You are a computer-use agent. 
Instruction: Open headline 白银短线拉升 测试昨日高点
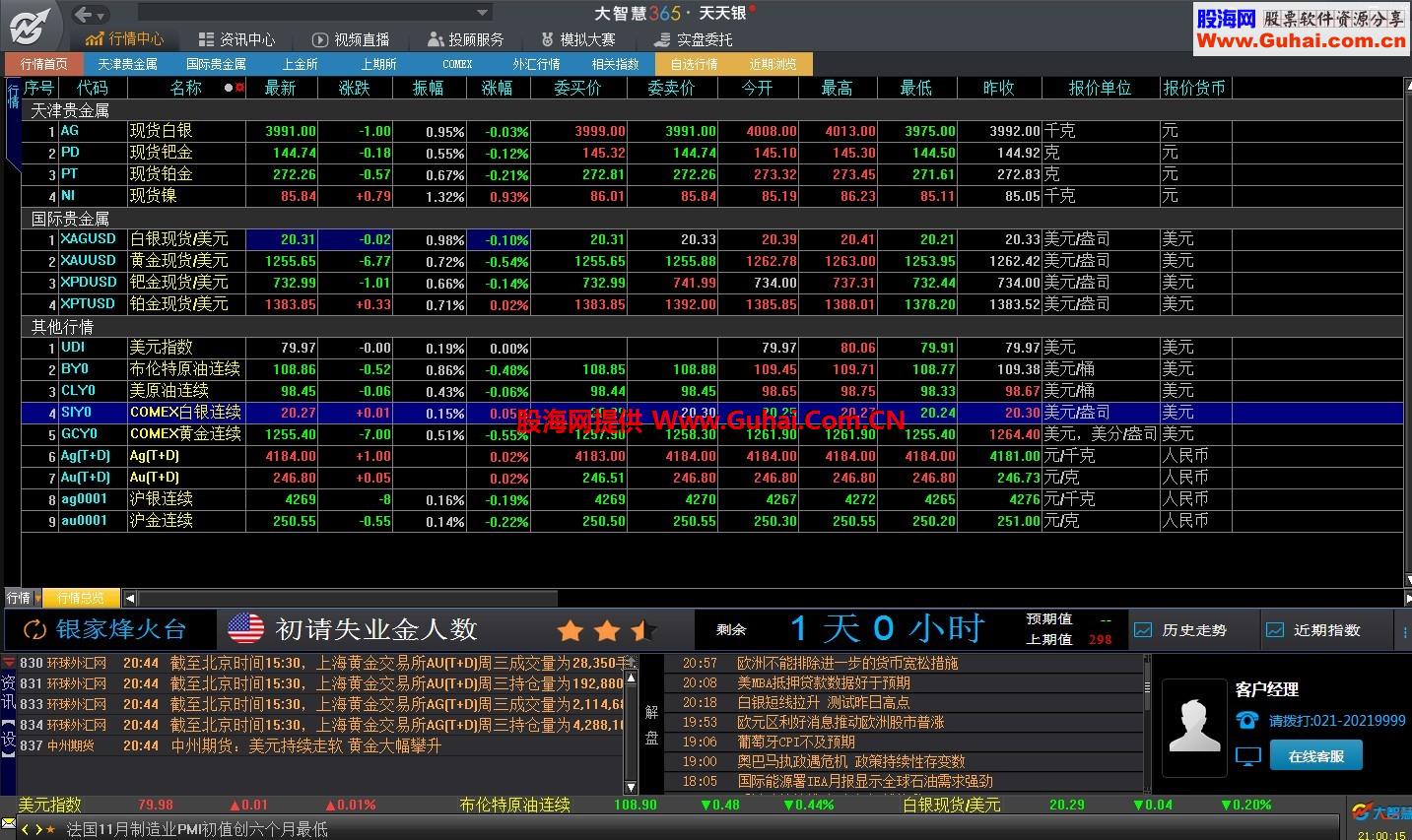click(x=824, y=702)
